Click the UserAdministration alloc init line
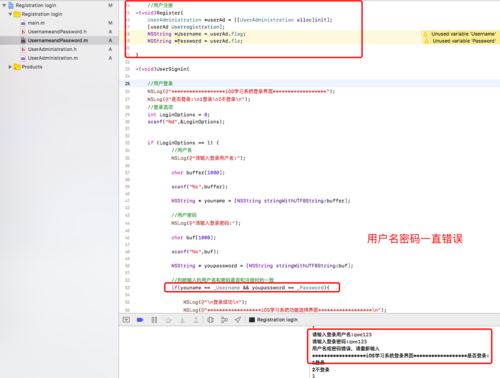Viewport: 500px width, 378px height. [240, 20]
